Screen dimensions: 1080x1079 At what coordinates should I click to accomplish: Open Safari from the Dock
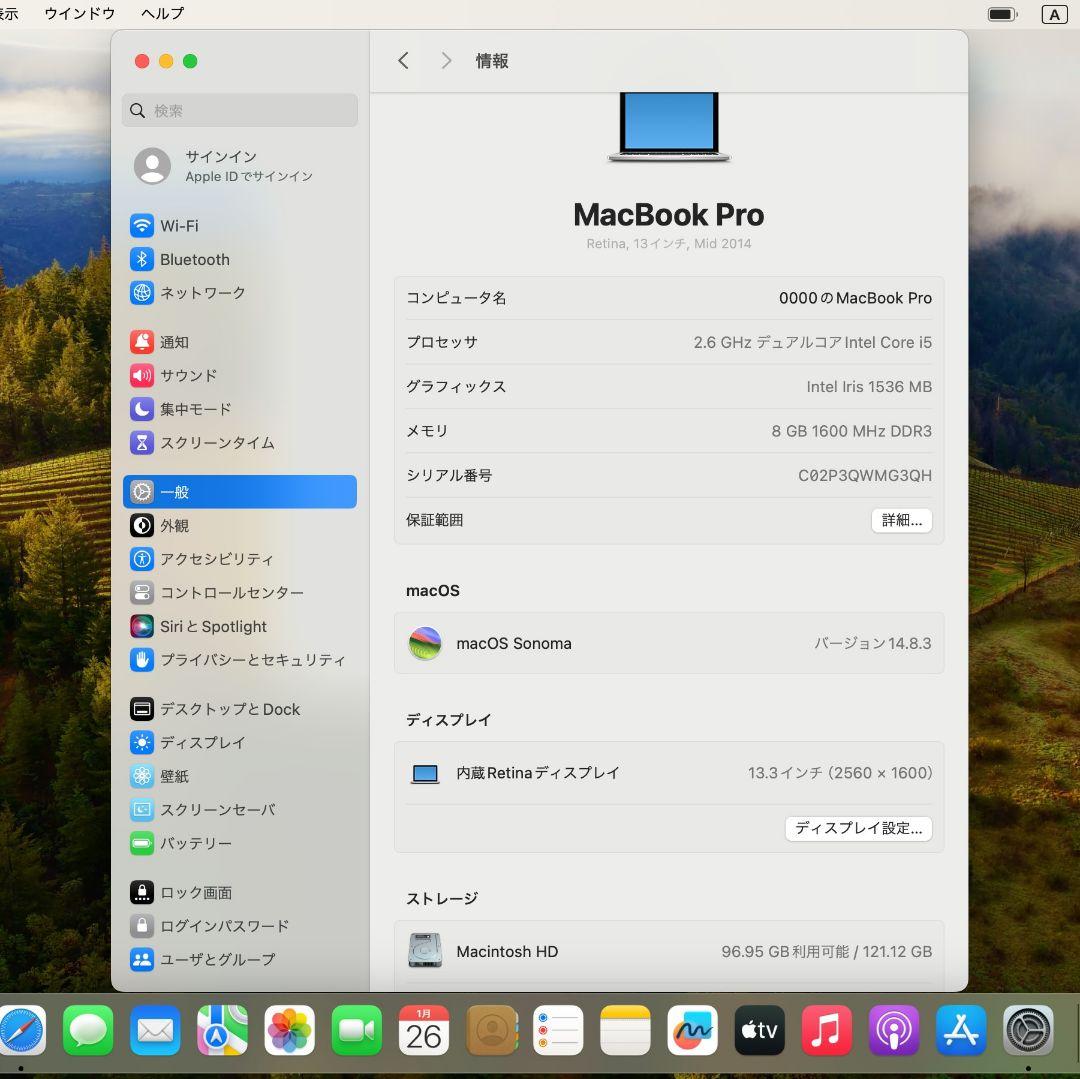(x=22, y=1030)
